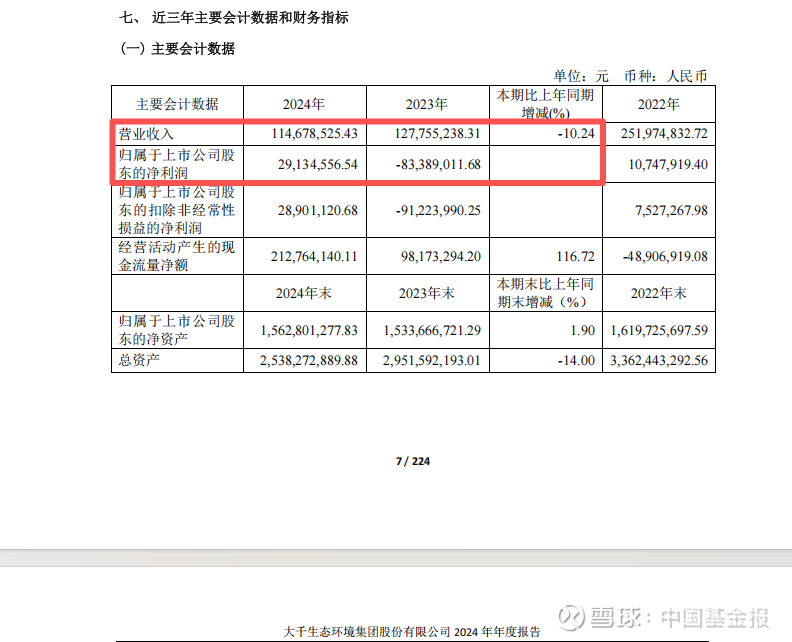The height and width of the screenshot is (642, 792).
Task: Click the page number 7 / 224
Action: click(x=413, y=461)
